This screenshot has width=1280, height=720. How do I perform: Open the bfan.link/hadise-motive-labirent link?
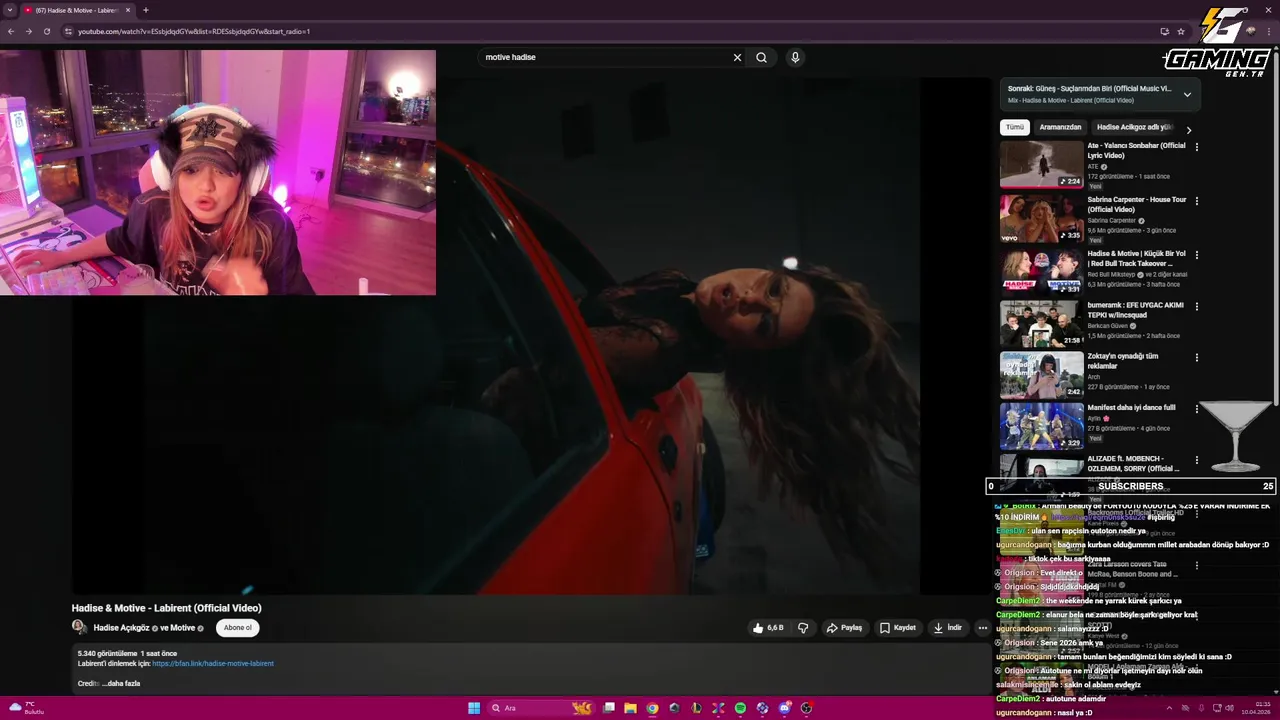(213, 663)
